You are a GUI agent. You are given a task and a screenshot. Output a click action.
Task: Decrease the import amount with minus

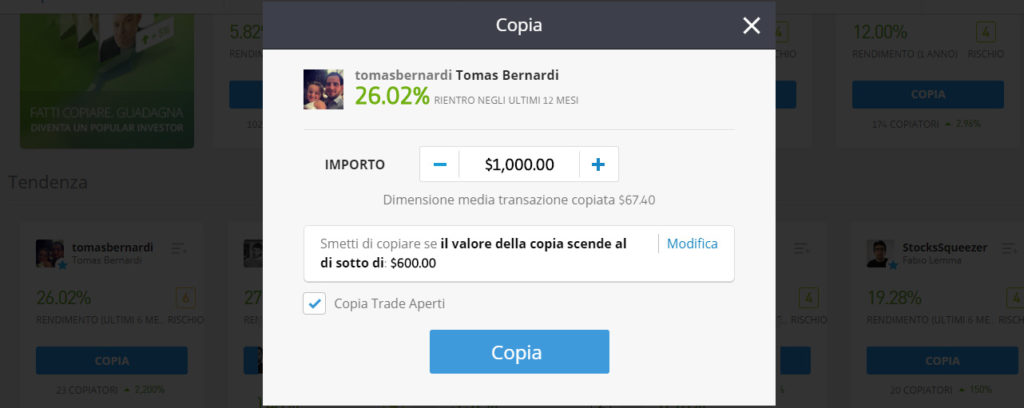(440, 165)
